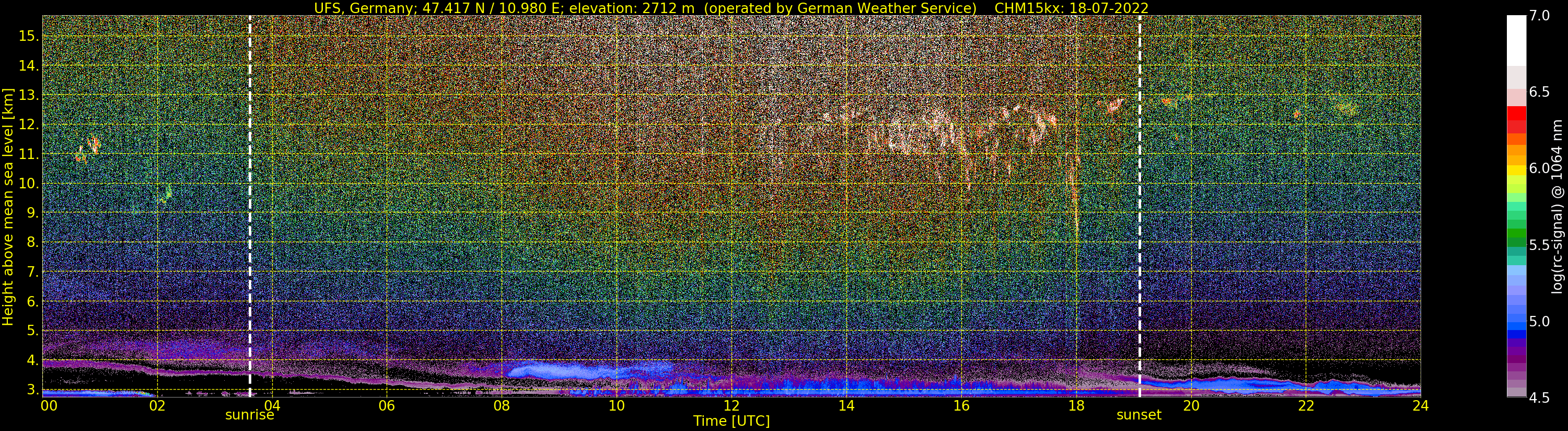Click the "5.0" colorbar value
This screenshot has height=431, width=1568.
[x=1539, y=321]
